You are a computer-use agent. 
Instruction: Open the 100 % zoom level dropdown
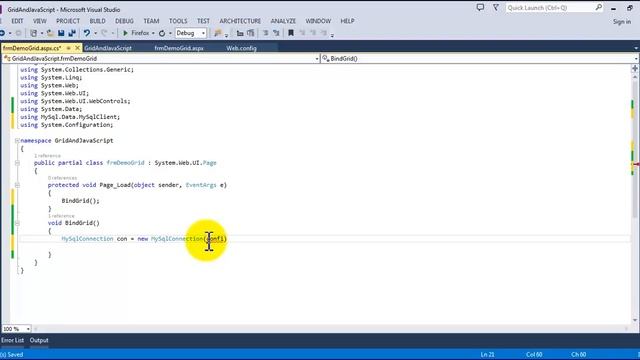pos(28,329)
